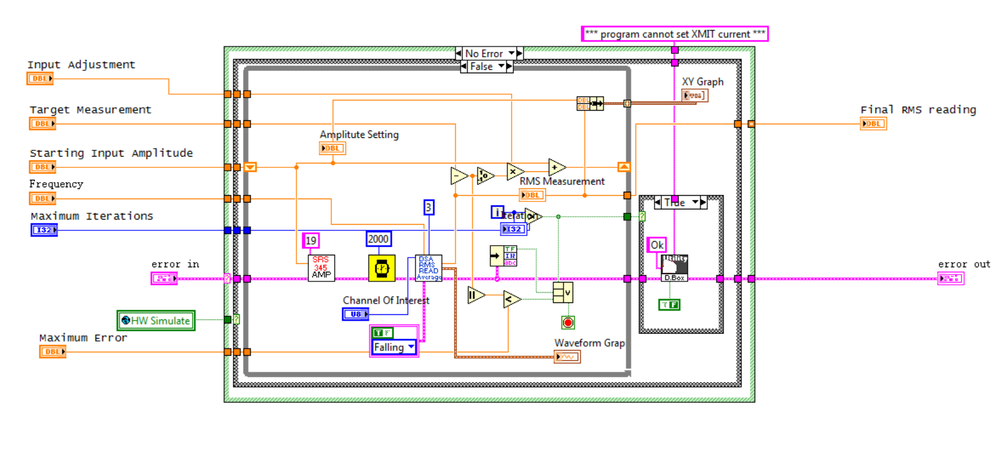Click the 2000 wait time constant

378,239
